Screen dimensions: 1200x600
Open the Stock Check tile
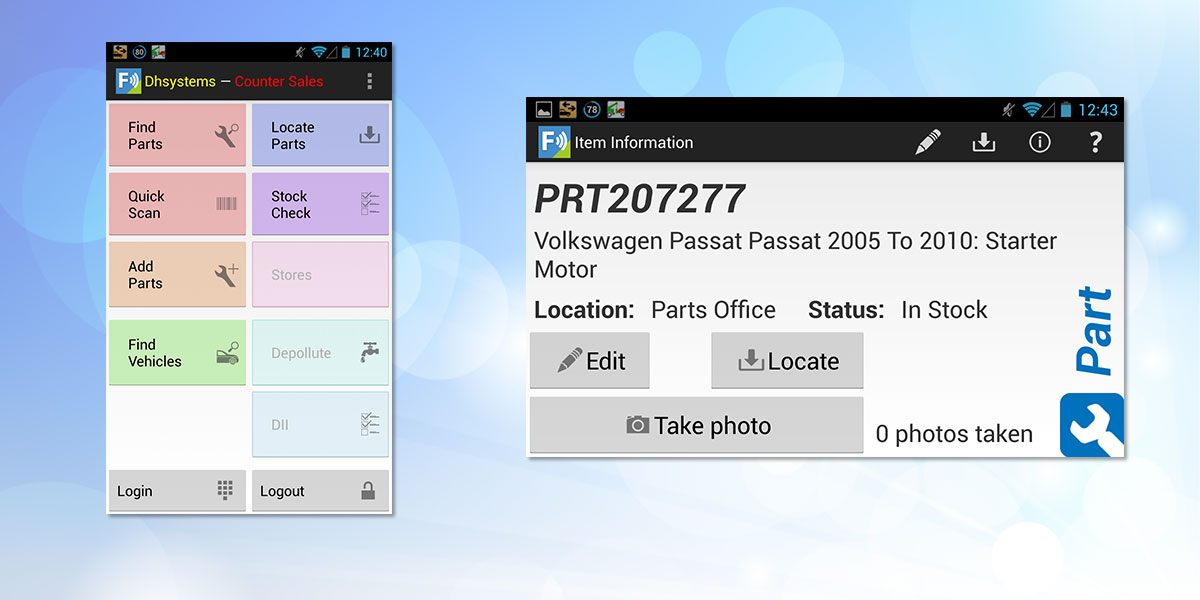click(x=320, y=204)
